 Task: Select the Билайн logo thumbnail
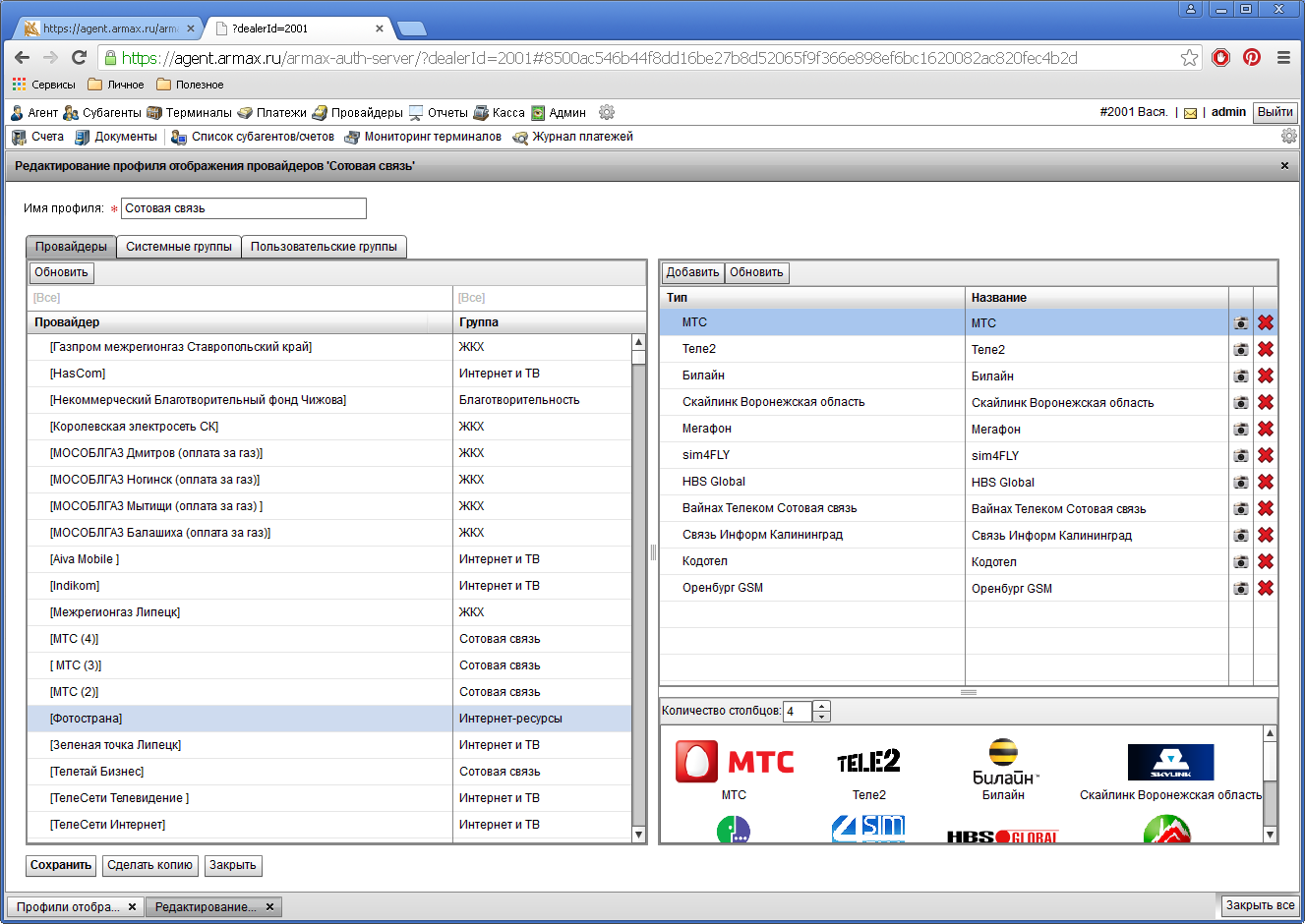[1004, 762]
